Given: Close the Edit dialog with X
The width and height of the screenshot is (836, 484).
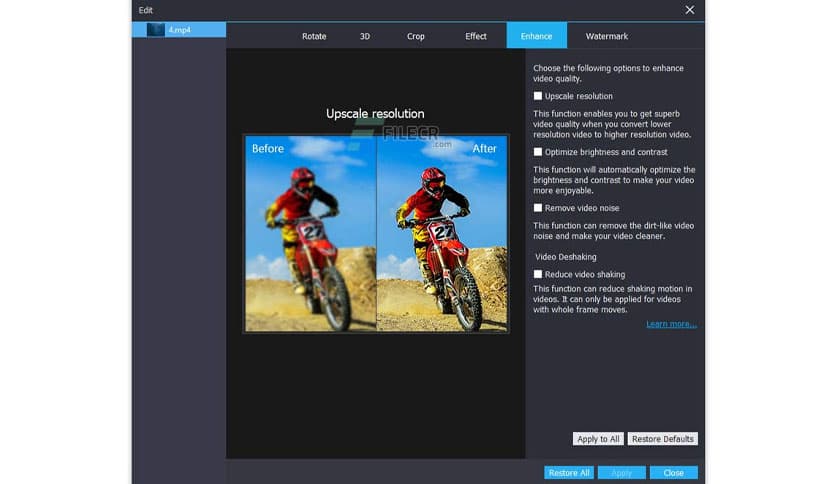Looking at the screenshot, I should point(690,10).
